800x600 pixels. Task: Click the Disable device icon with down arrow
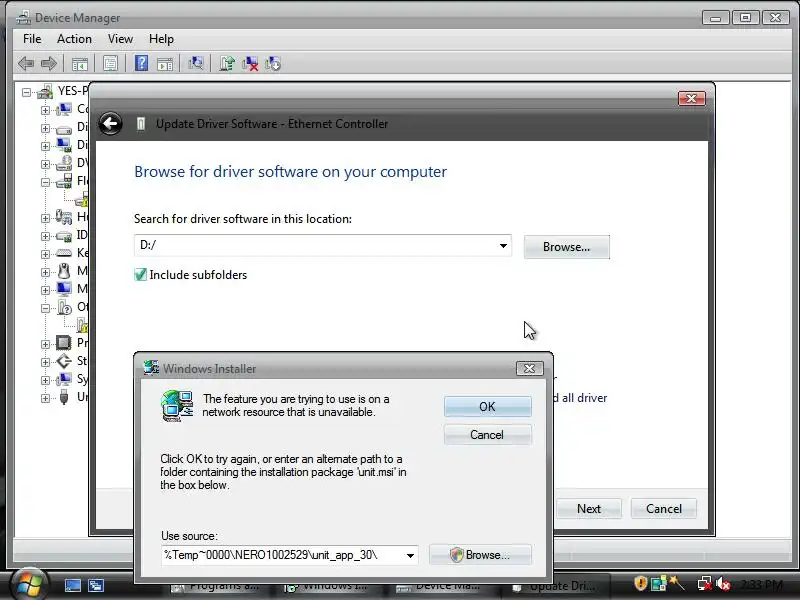[273, 63]
